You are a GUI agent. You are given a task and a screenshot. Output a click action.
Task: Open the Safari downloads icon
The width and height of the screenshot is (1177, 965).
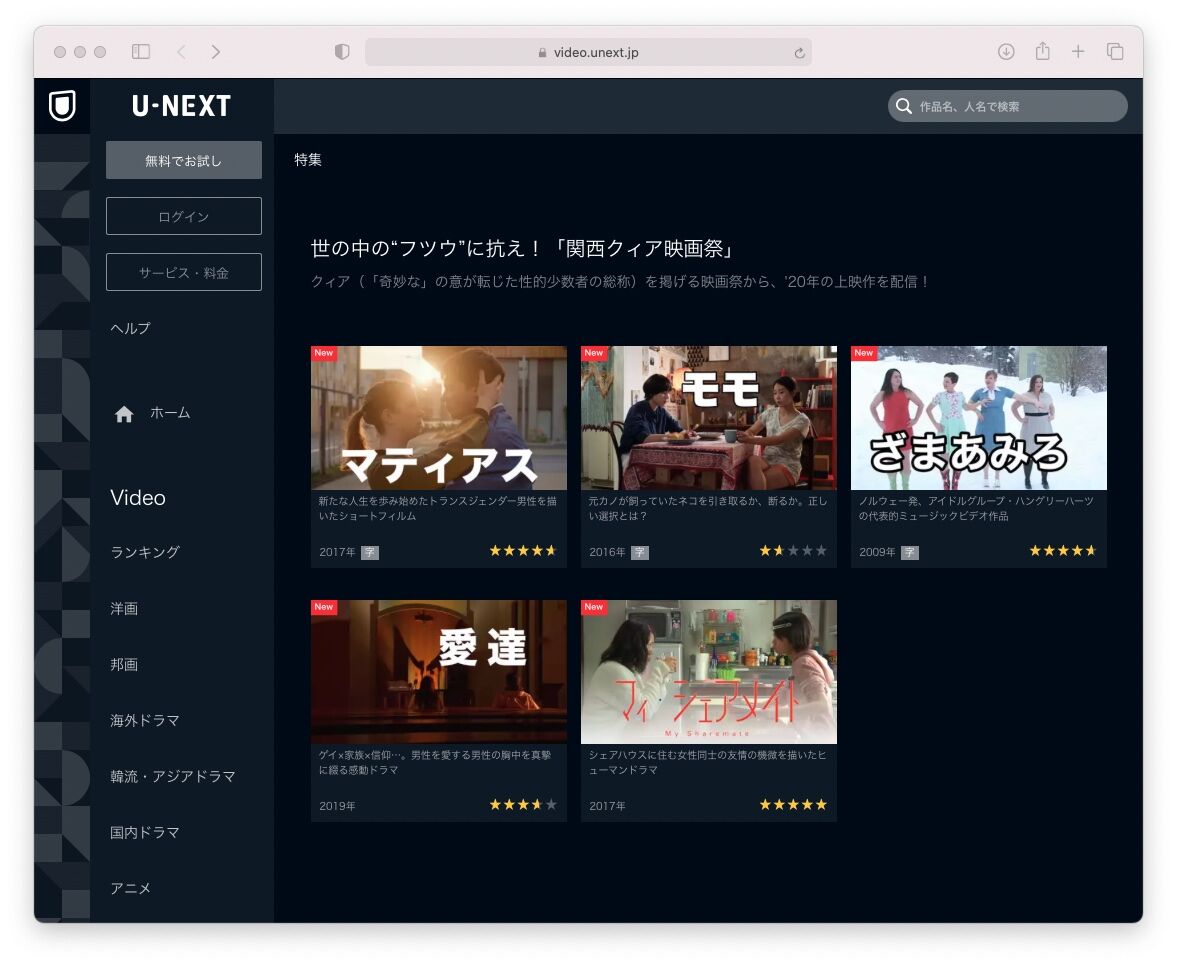coord(1007,51)
